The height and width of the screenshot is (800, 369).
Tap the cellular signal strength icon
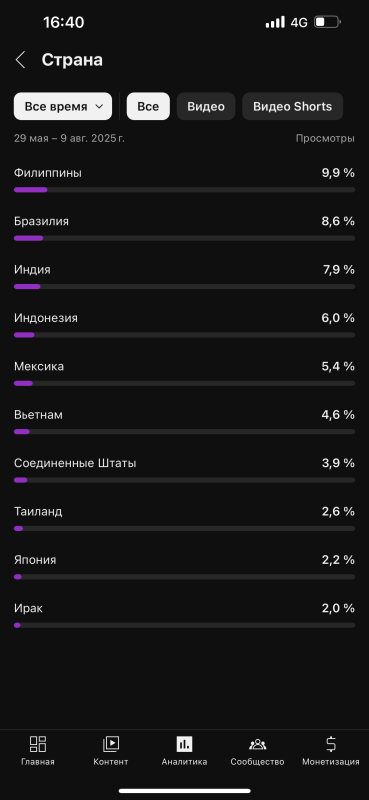tap(276, 22)
